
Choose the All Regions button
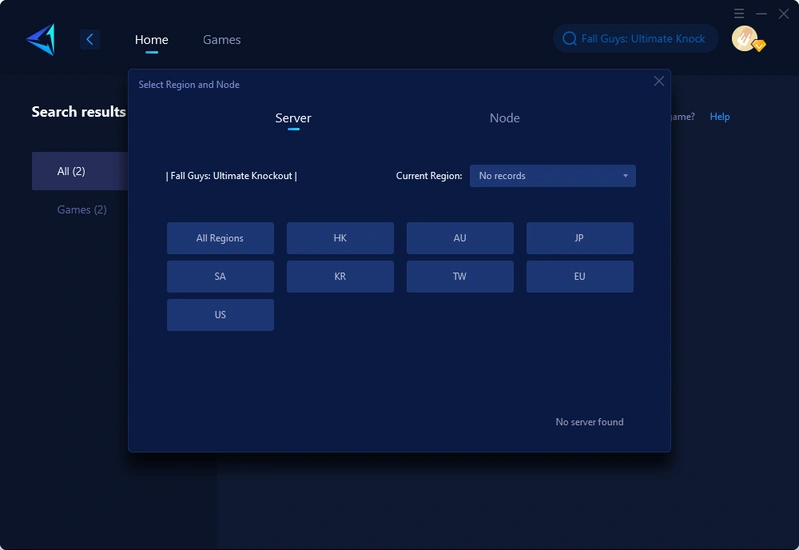pos(220,238)
